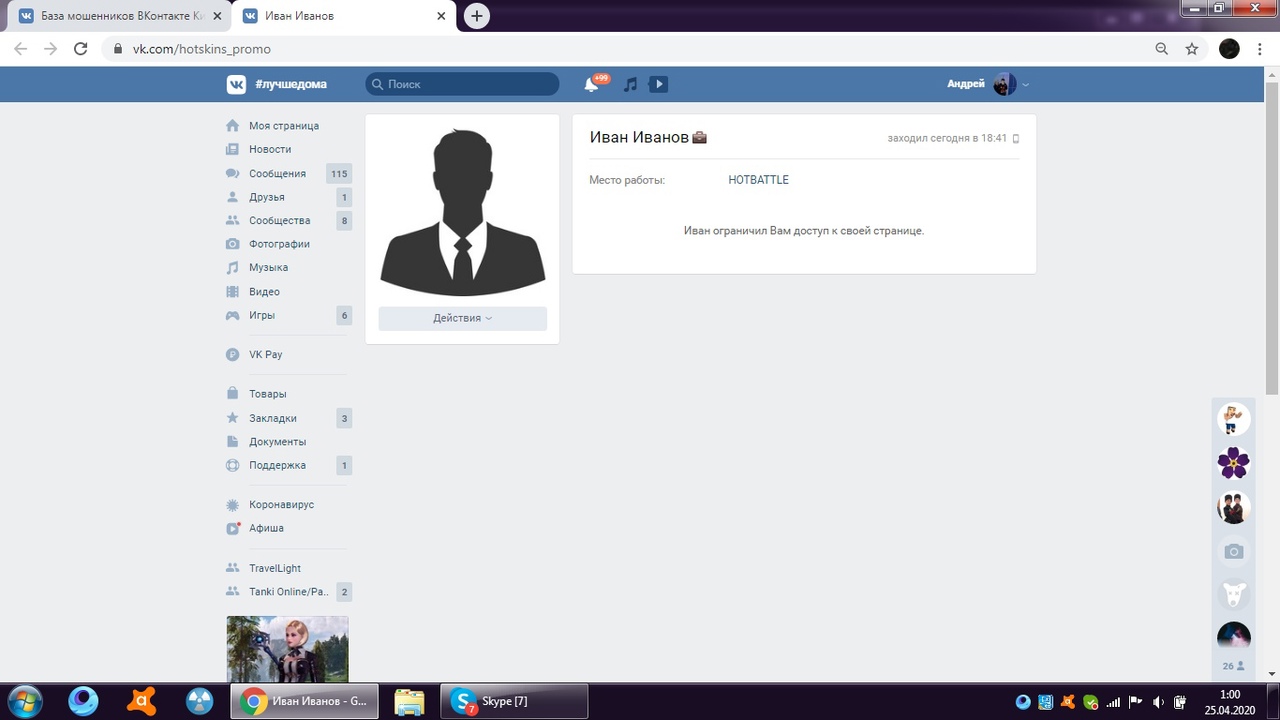Open a new browser tab
Image resolution: width=1280 pixels, height=720 pixels.
(x=477, y=16)
